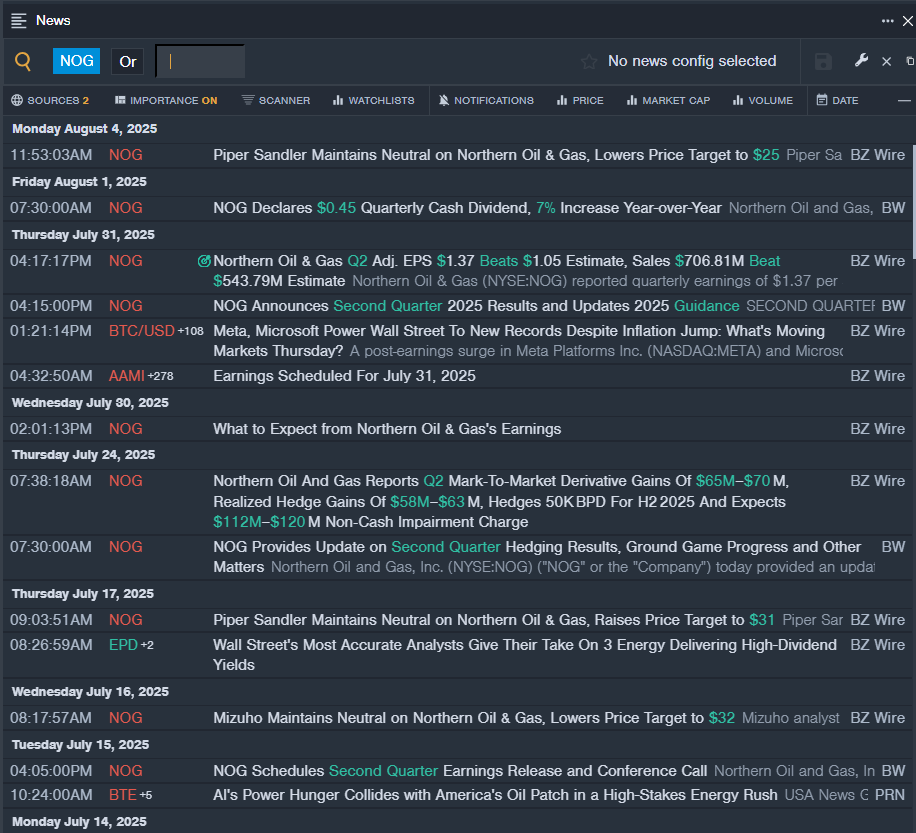The image size is (916, 833).
Task: Click NOG ticker in the 11:53:03AM row
Action: (126, 155)
